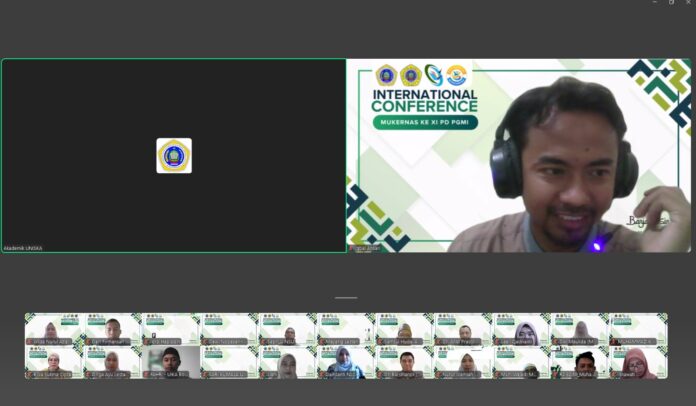Select the UIKA participant with black cap

tap(171, 363)
